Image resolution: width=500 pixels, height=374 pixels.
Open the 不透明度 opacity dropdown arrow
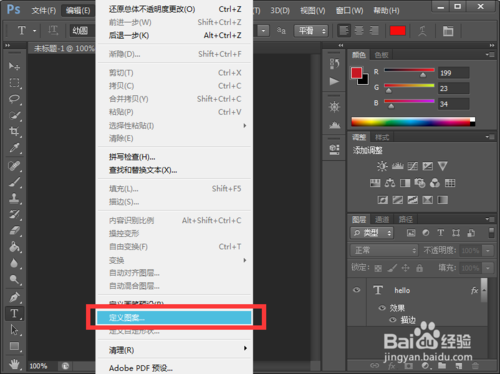click(488, 250)
